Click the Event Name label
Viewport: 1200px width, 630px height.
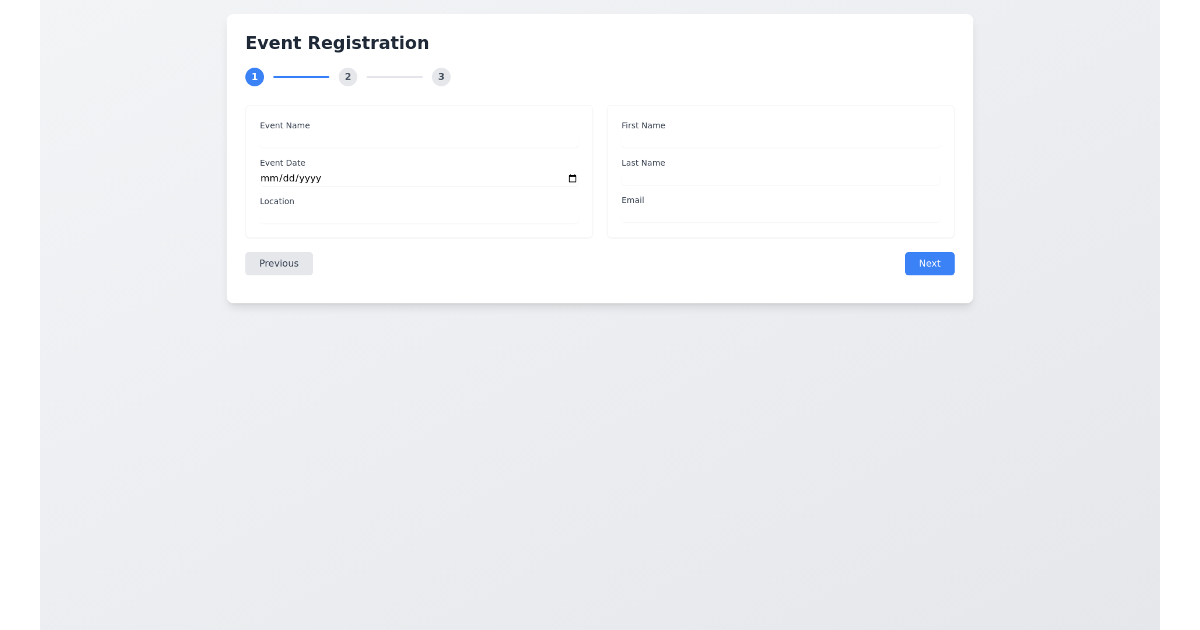pos(284,125)
